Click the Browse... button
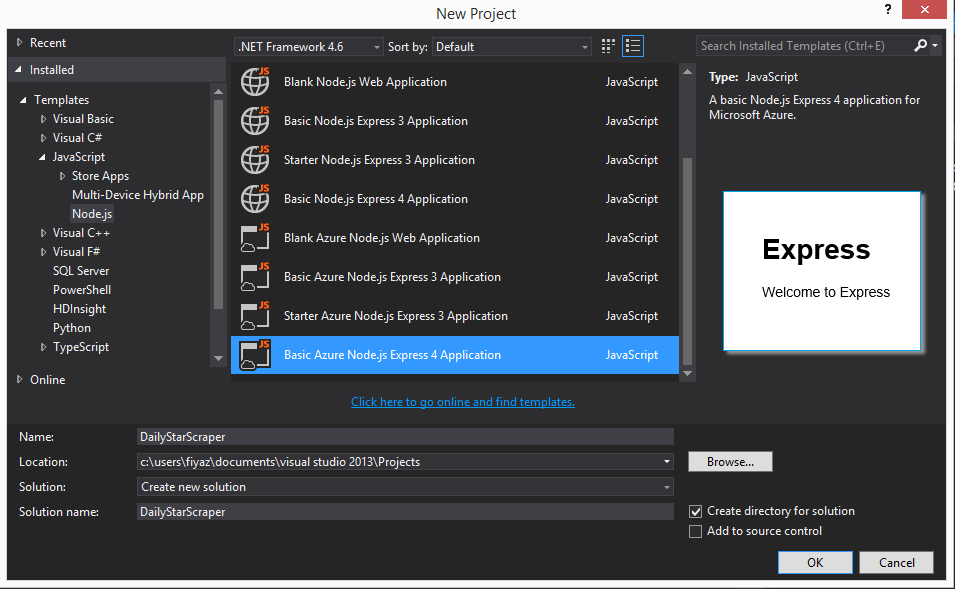Screen dimensions: 955x589 [x=730, y=462]
